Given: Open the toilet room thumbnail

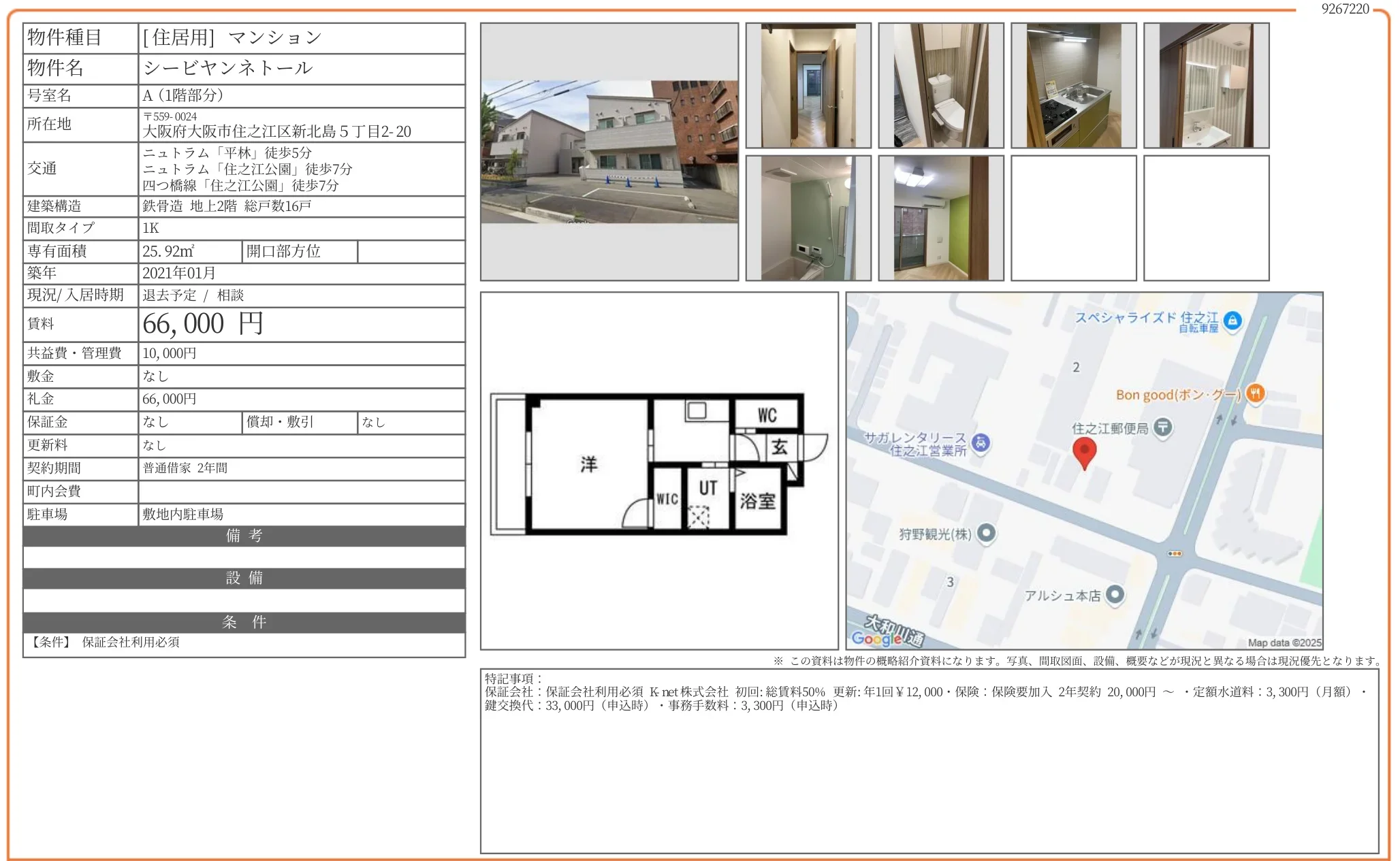Looking at the screenshot, I should [x=940, y=85].
